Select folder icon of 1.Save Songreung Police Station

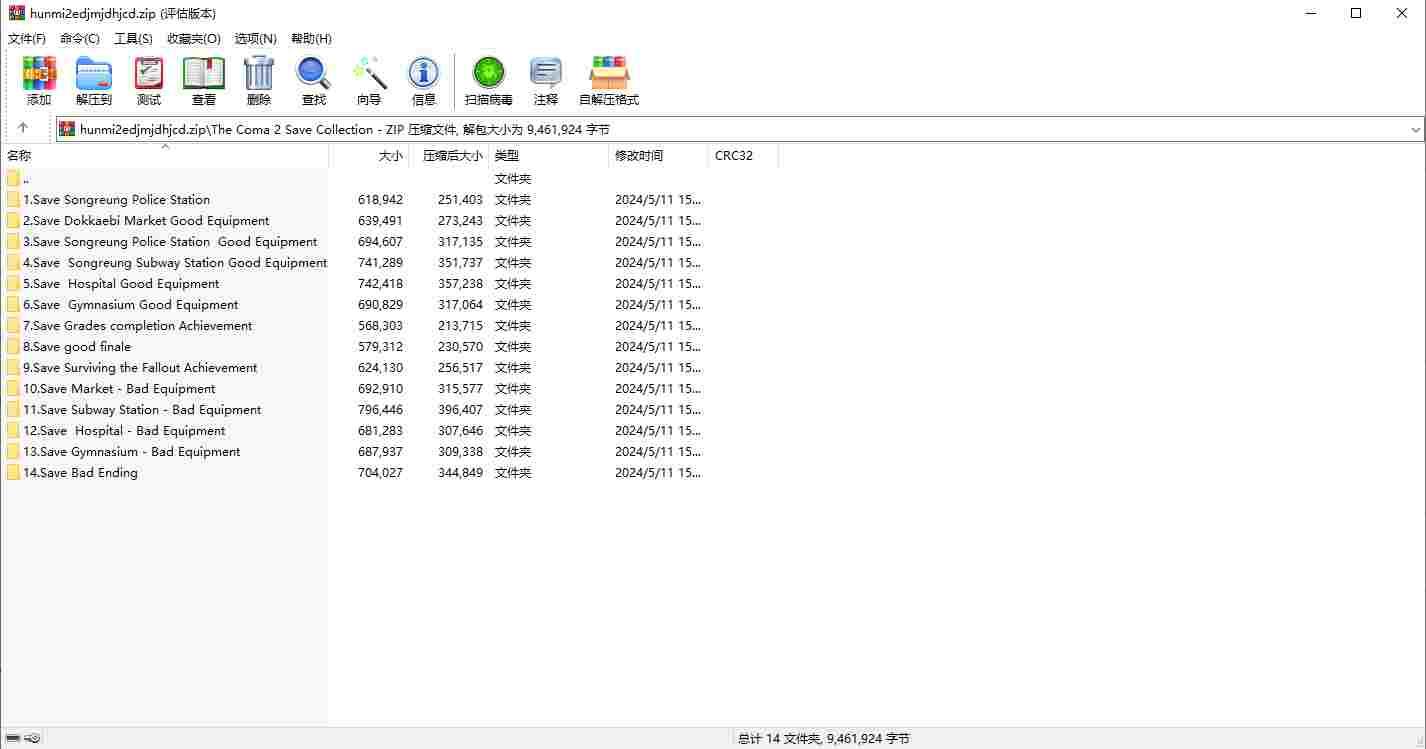(13, 200)
